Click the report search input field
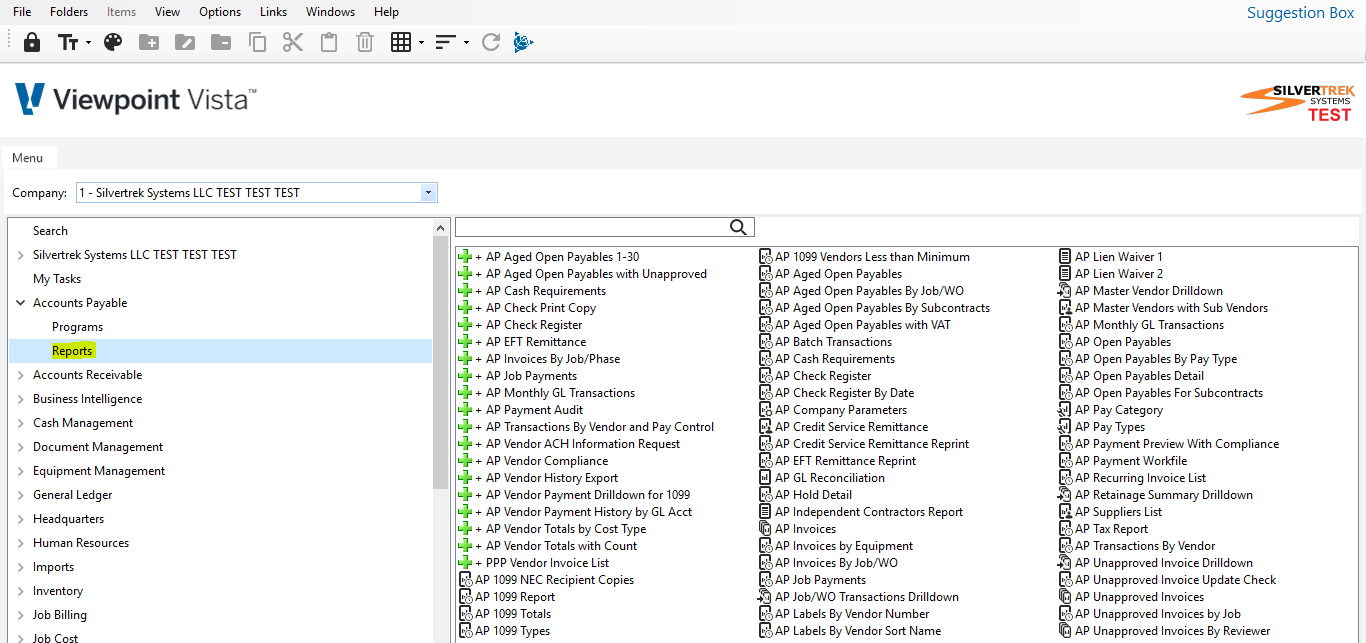Image resolution: width=1366 pixels, height=643 pixels. tap(592, 227)
